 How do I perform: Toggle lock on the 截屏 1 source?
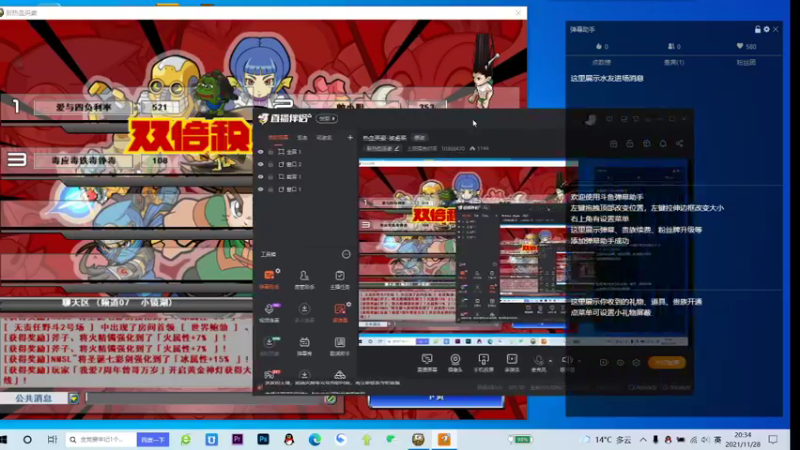click(x=271, y=177)
